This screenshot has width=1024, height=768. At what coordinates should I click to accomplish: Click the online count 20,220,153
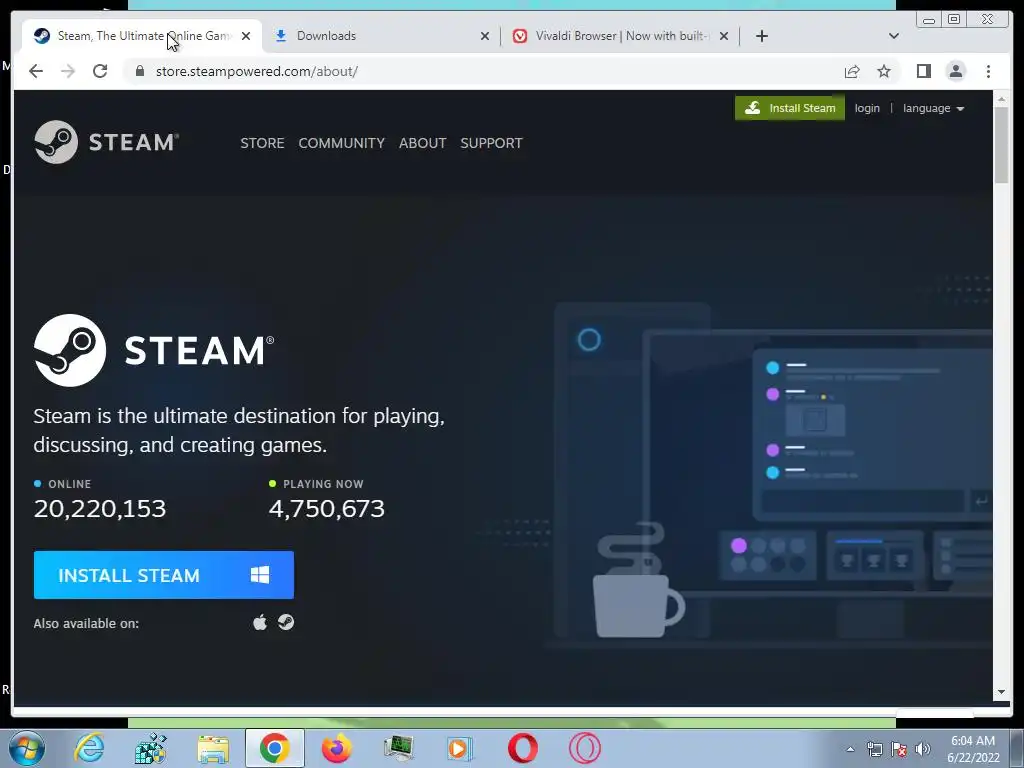click(x=100, y=509)
